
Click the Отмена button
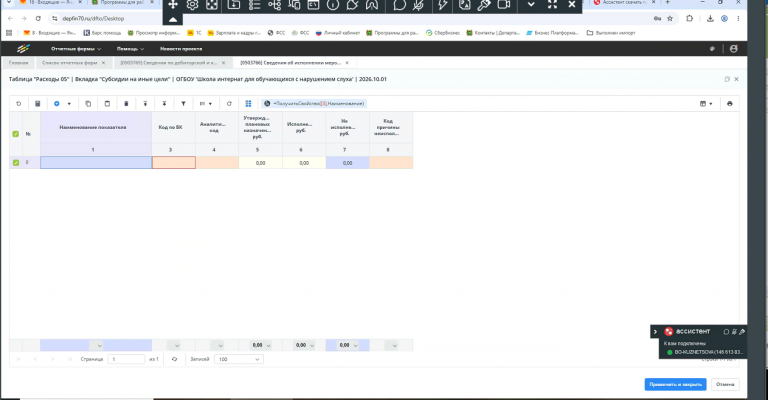point(725,384)
